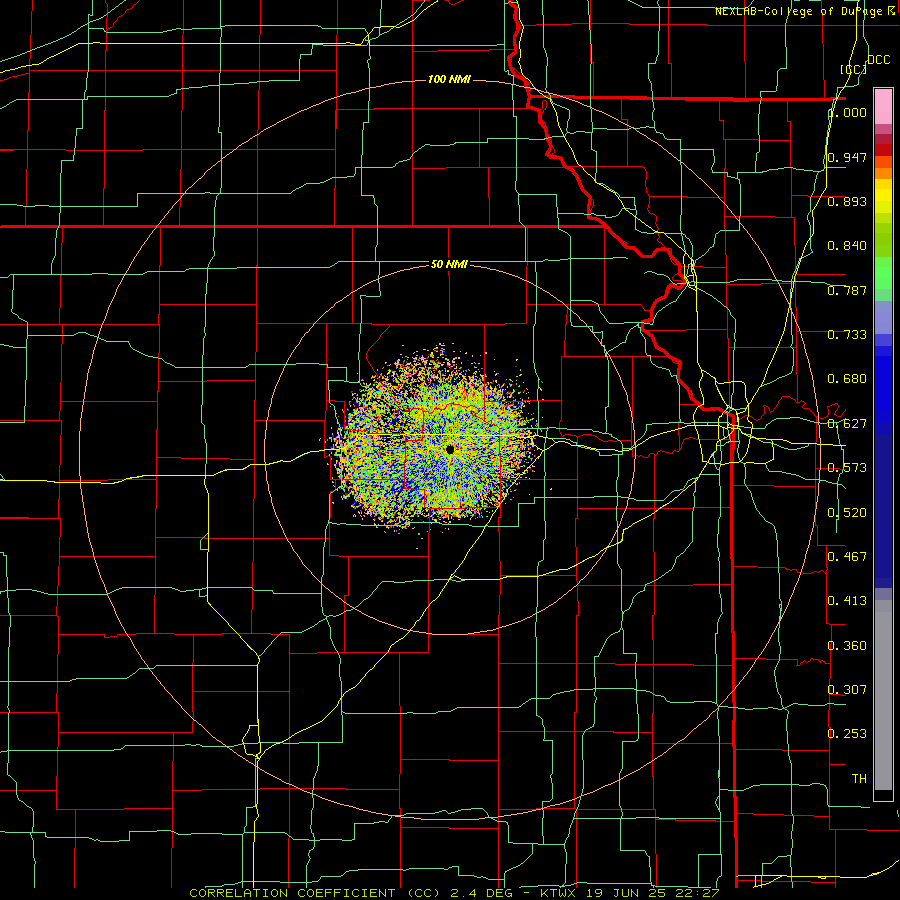Click the 0.680 color scale value
The width and height of the screenshot is (900, 900).
coord(847,379)
